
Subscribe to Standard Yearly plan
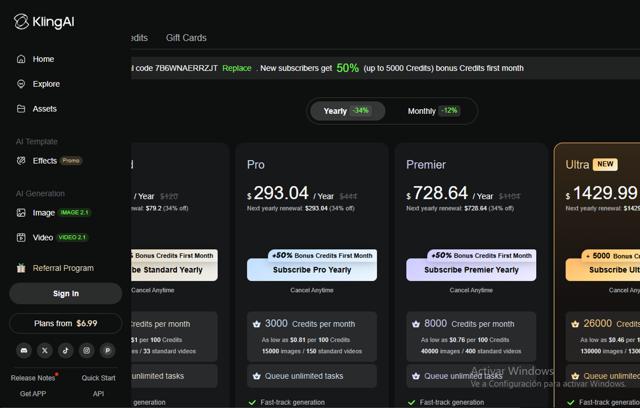[x=174, y=270]
